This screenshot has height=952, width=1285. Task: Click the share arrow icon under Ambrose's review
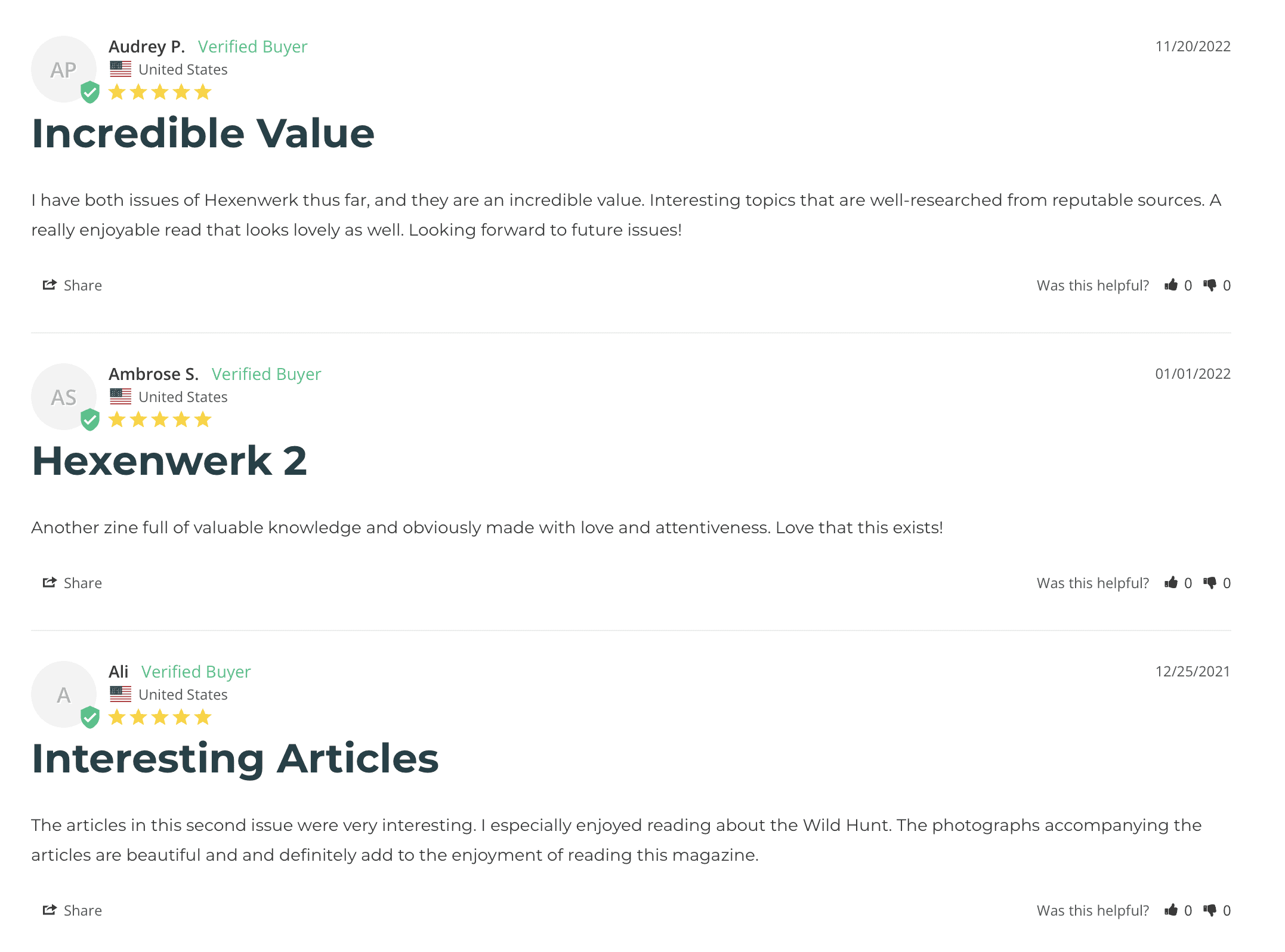coord(50,583)
